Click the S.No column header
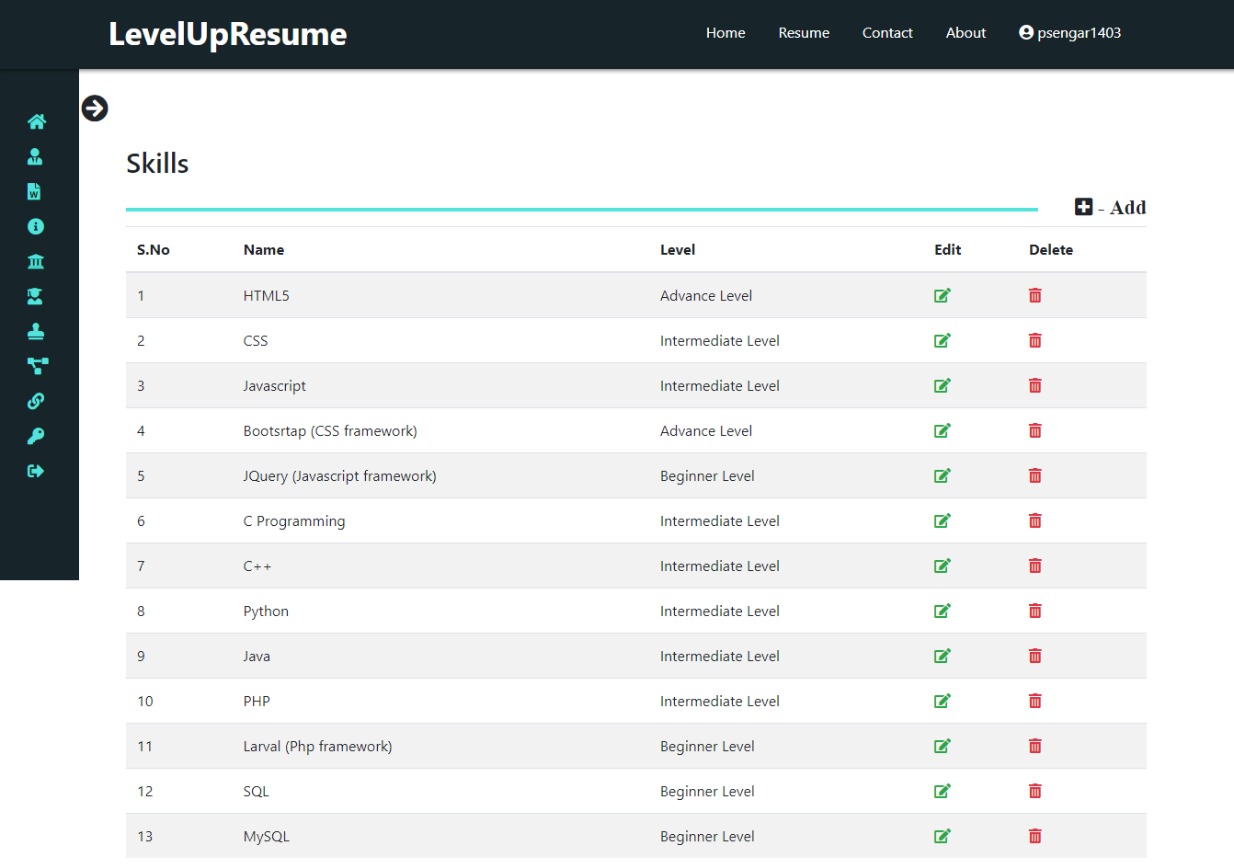This screenshot has width=1234, height=868. (153, 250)
